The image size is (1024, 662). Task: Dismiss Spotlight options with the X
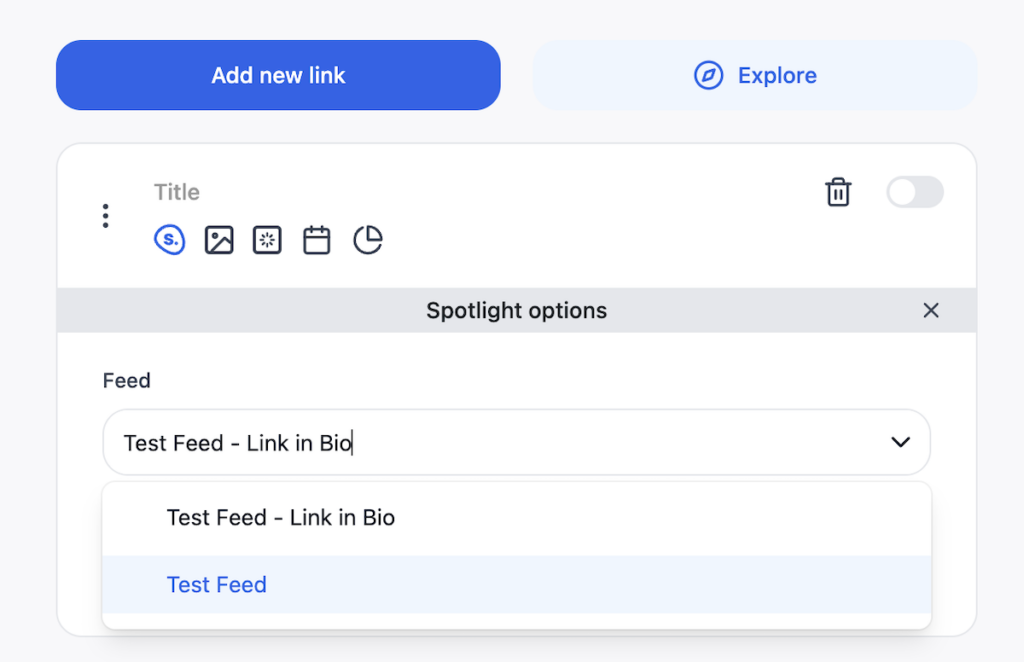tap(931, 310)
